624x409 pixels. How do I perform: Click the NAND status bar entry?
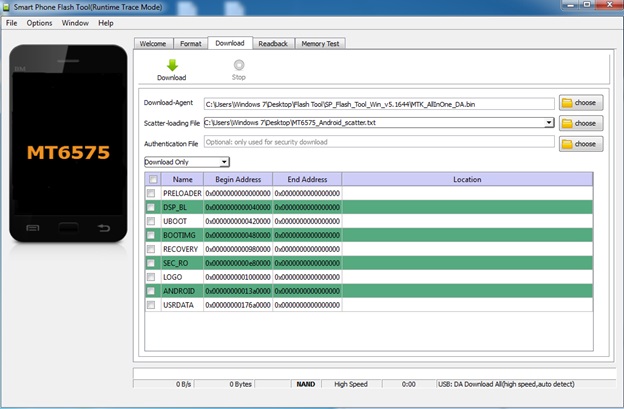(x=306, y=384)
